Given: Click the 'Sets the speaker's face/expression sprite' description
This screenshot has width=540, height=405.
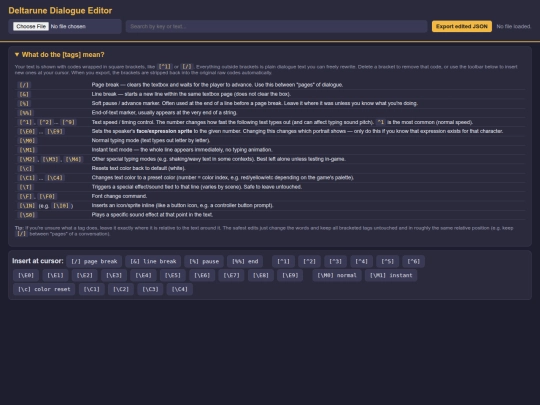Looking at the screenshot, I should (297, 131).
